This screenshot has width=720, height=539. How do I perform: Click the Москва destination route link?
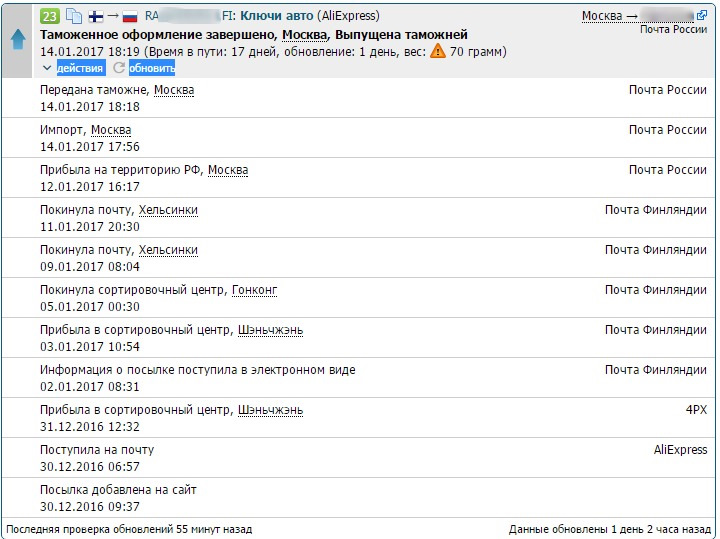[x=602, y=17]
